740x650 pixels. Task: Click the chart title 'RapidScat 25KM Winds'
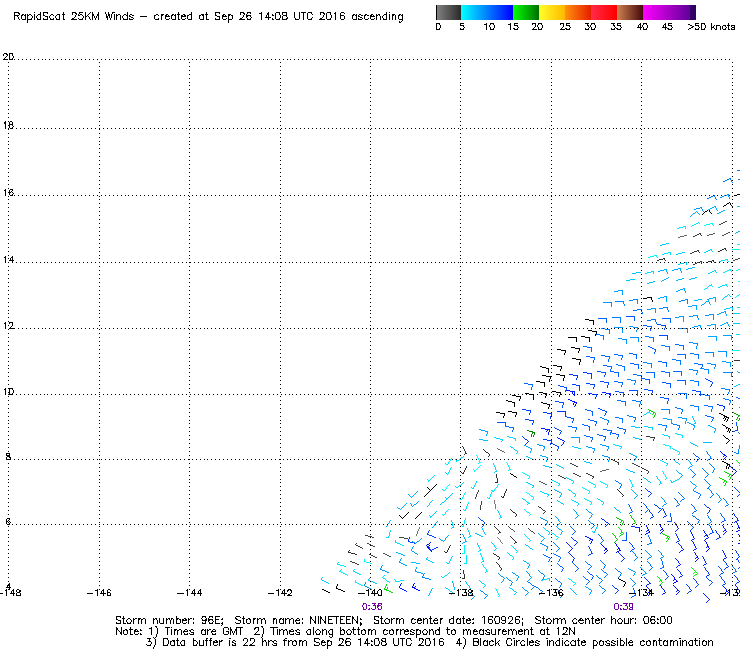tap(74, 17)
